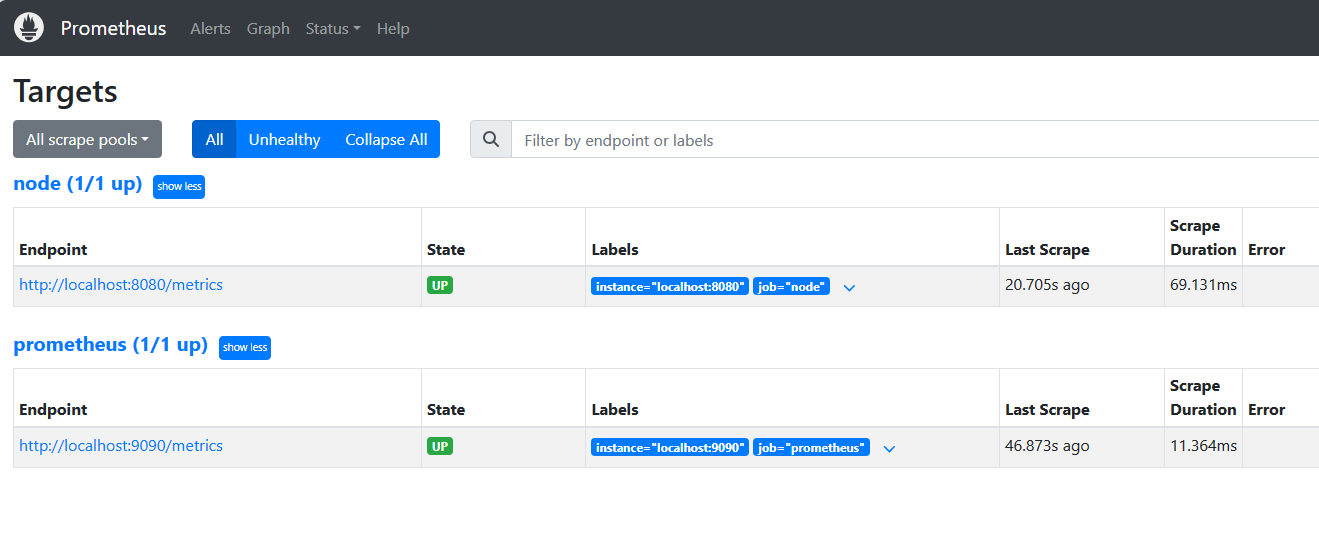This screenshot has height=547, width=1319.
Task: Click the Prometheus brand title text
Action: pos(113,28)
